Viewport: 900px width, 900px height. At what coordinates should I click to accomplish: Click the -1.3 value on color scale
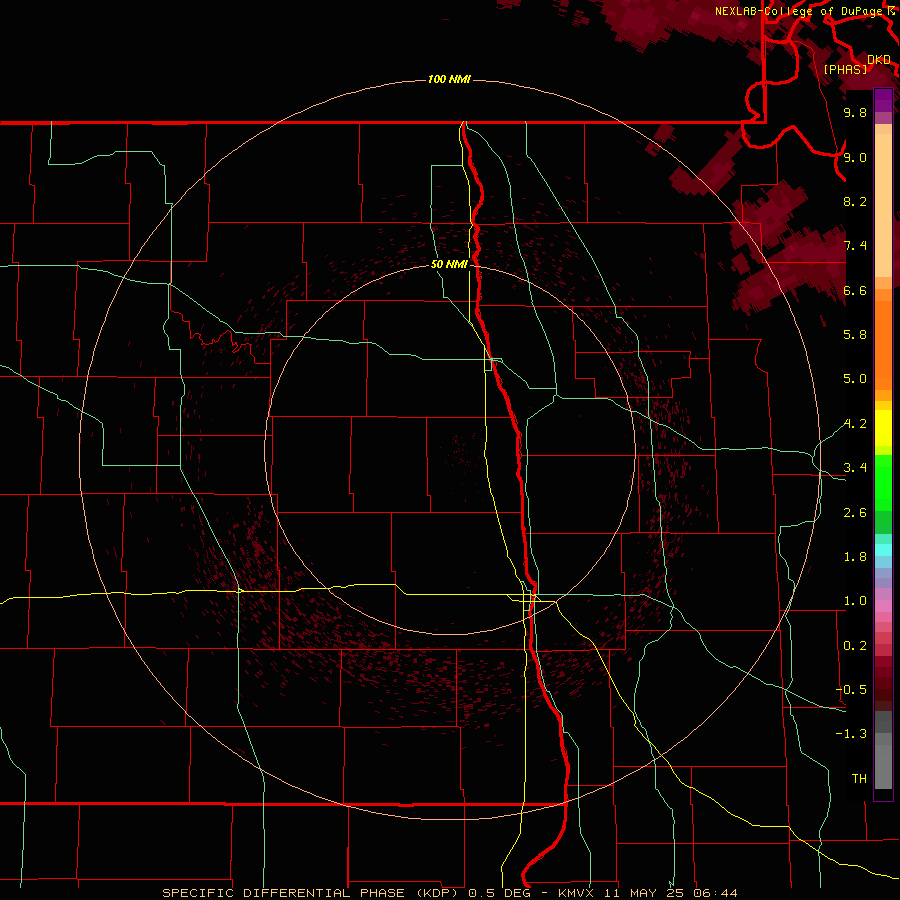point(851,734)
